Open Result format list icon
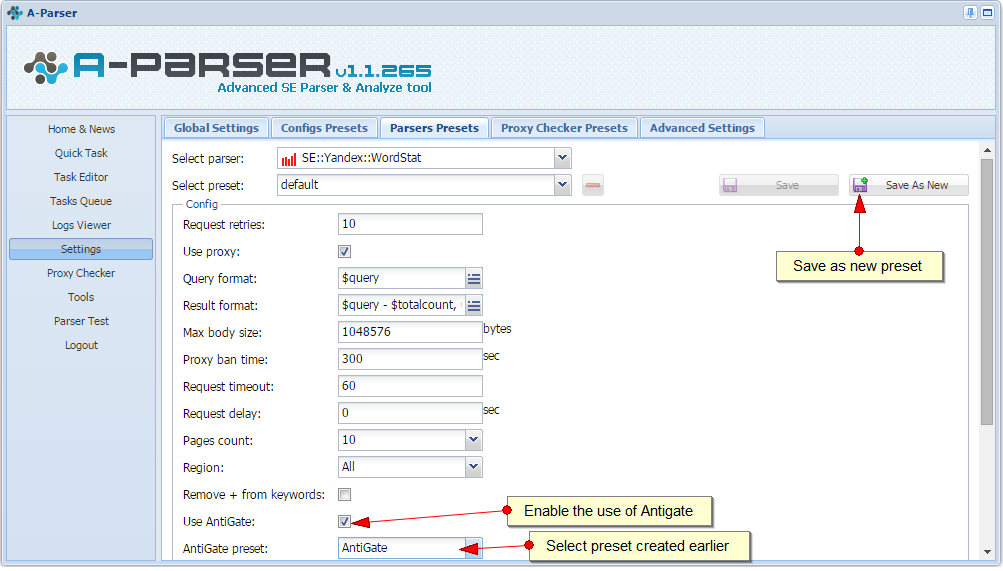The height and width of the screenshot is (571, 1003). tap(474, 305)
